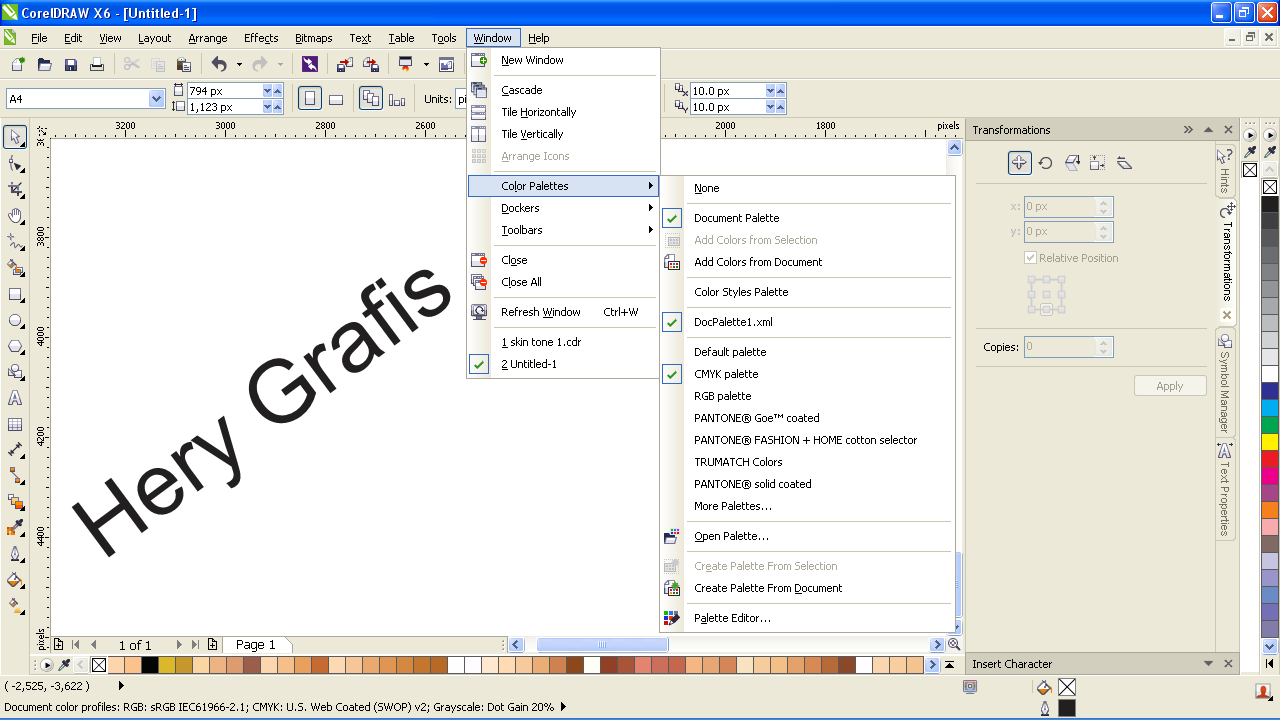Open the Application launcher dropdown arrow
The width and height of the screenshot is (1280, 720).
(x=425, y=64)
